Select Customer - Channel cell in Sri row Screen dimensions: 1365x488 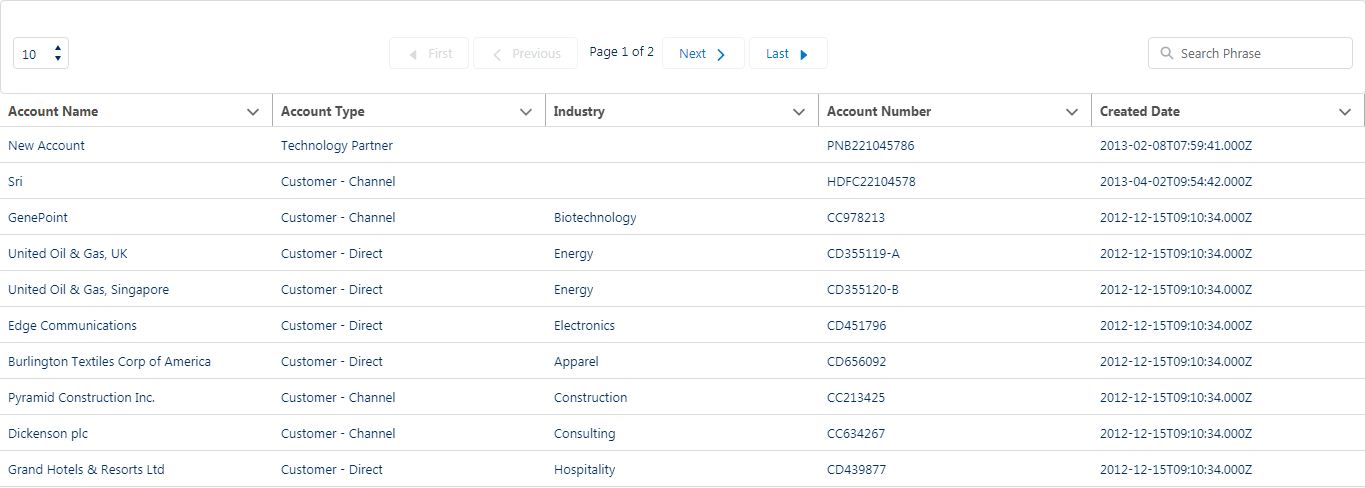338,182
